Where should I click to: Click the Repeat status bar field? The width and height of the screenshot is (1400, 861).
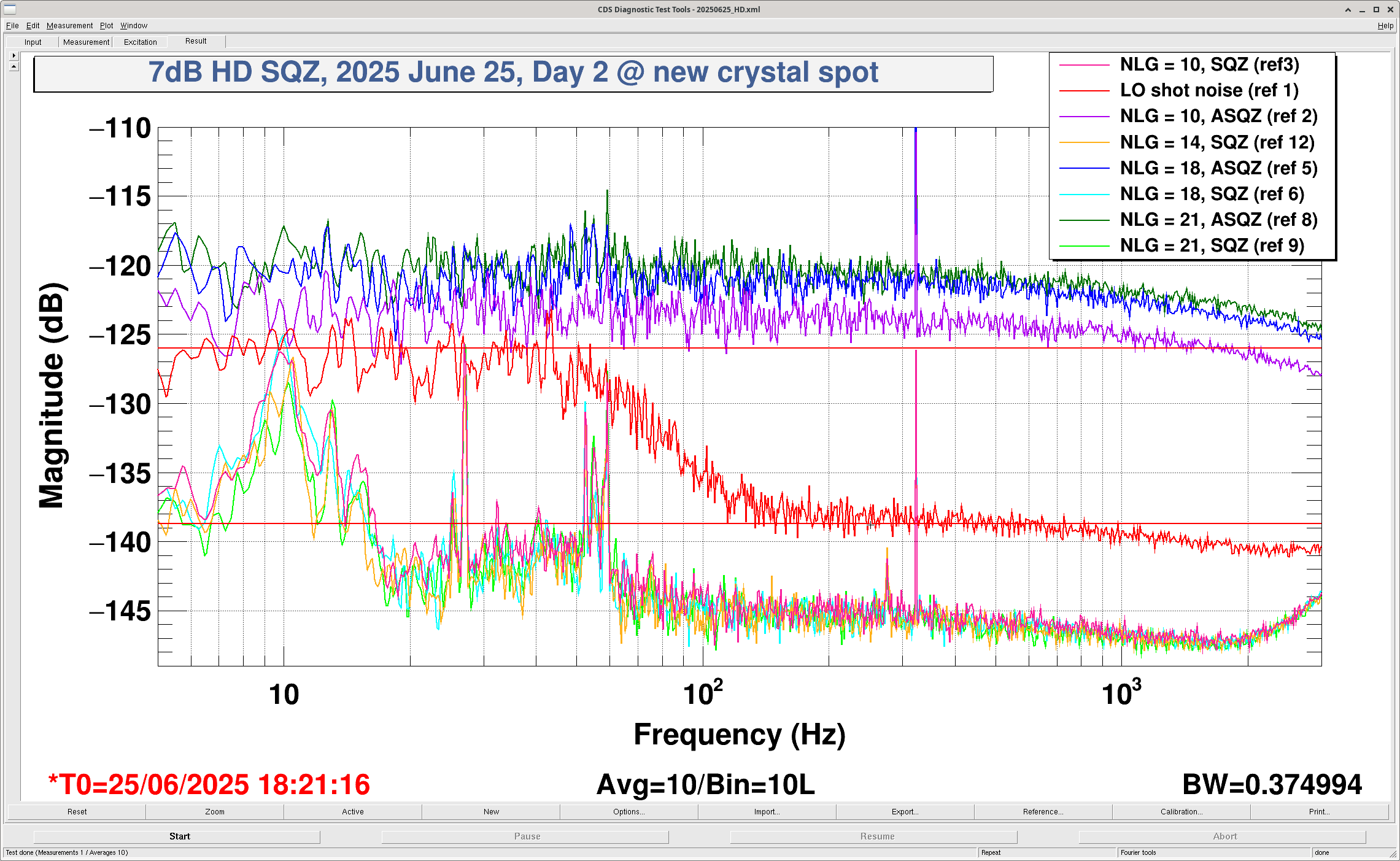(x=1046, y=852)
